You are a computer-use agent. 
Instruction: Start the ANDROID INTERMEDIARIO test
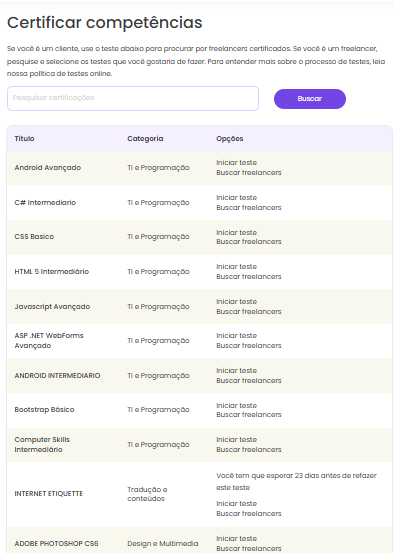[236, 371]
